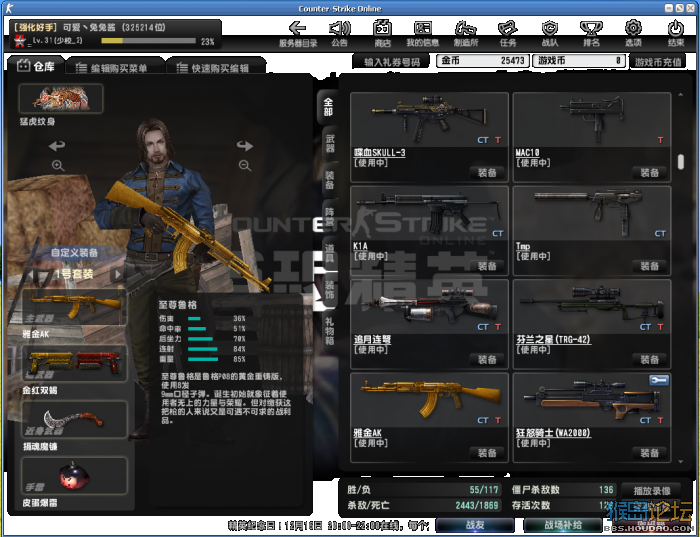This screenshot has height=537, width=700.
Task: Expand the 1号套装 loadout arrow
Action: pos(118,274)
